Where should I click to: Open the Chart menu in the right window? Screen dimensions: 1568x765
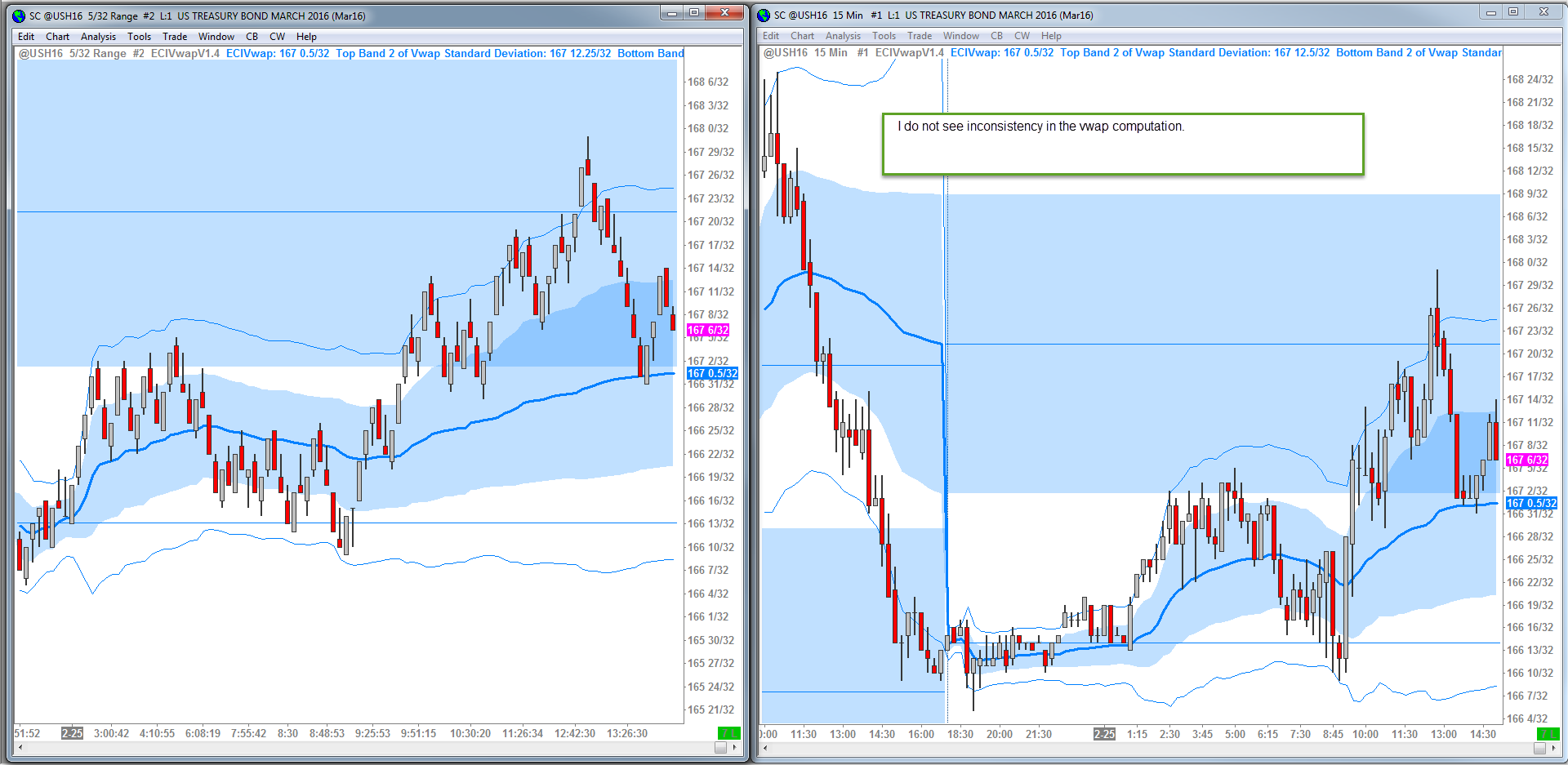(802, 36)
